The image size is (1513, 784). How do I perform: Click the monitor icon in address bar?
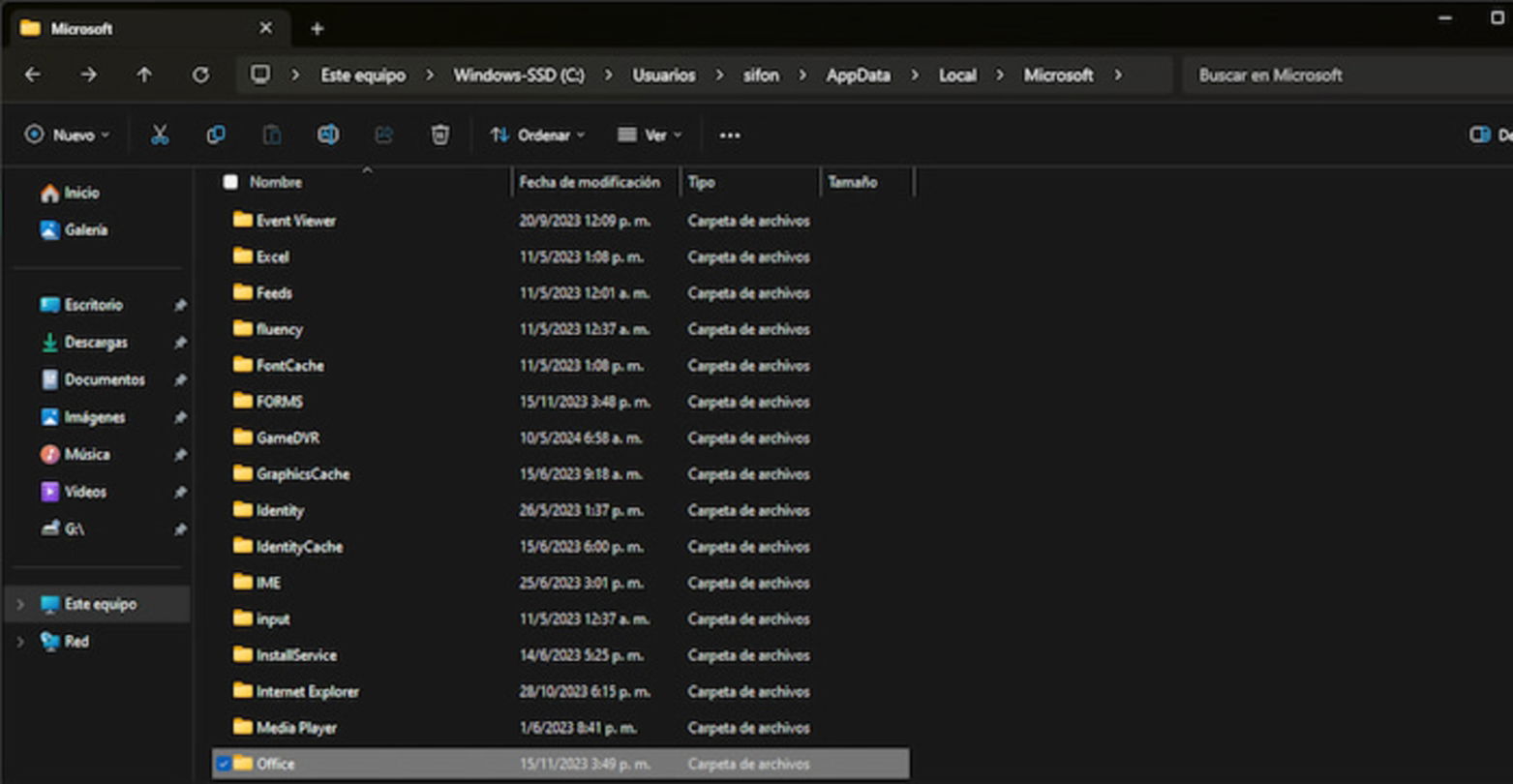coord(259,75)
